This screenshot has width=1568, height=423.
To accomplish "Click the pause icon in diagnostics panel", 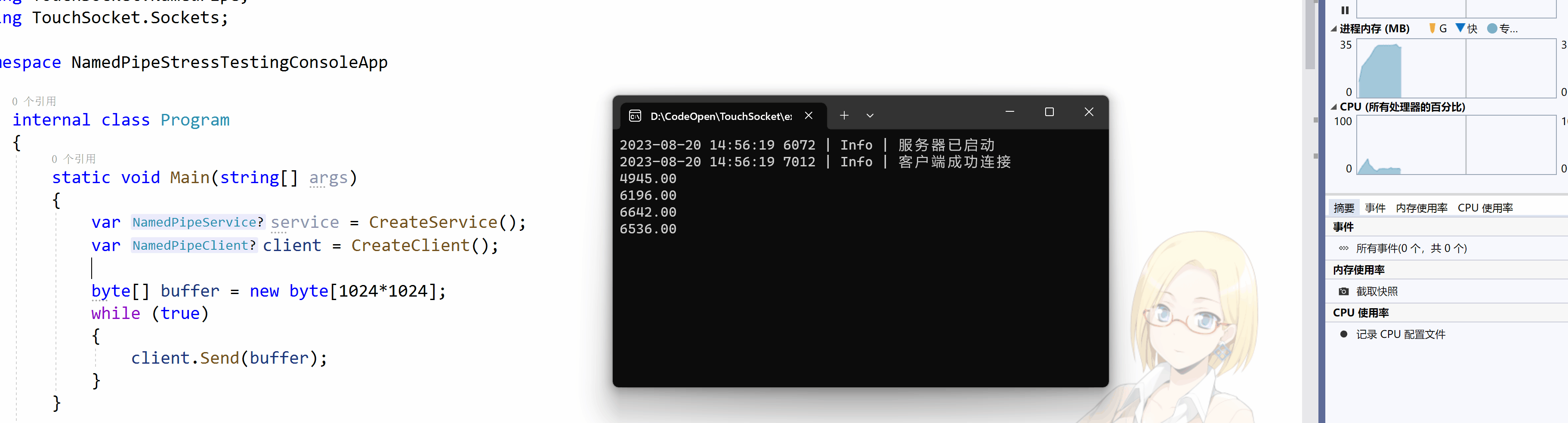I will tap(1345, 10).
